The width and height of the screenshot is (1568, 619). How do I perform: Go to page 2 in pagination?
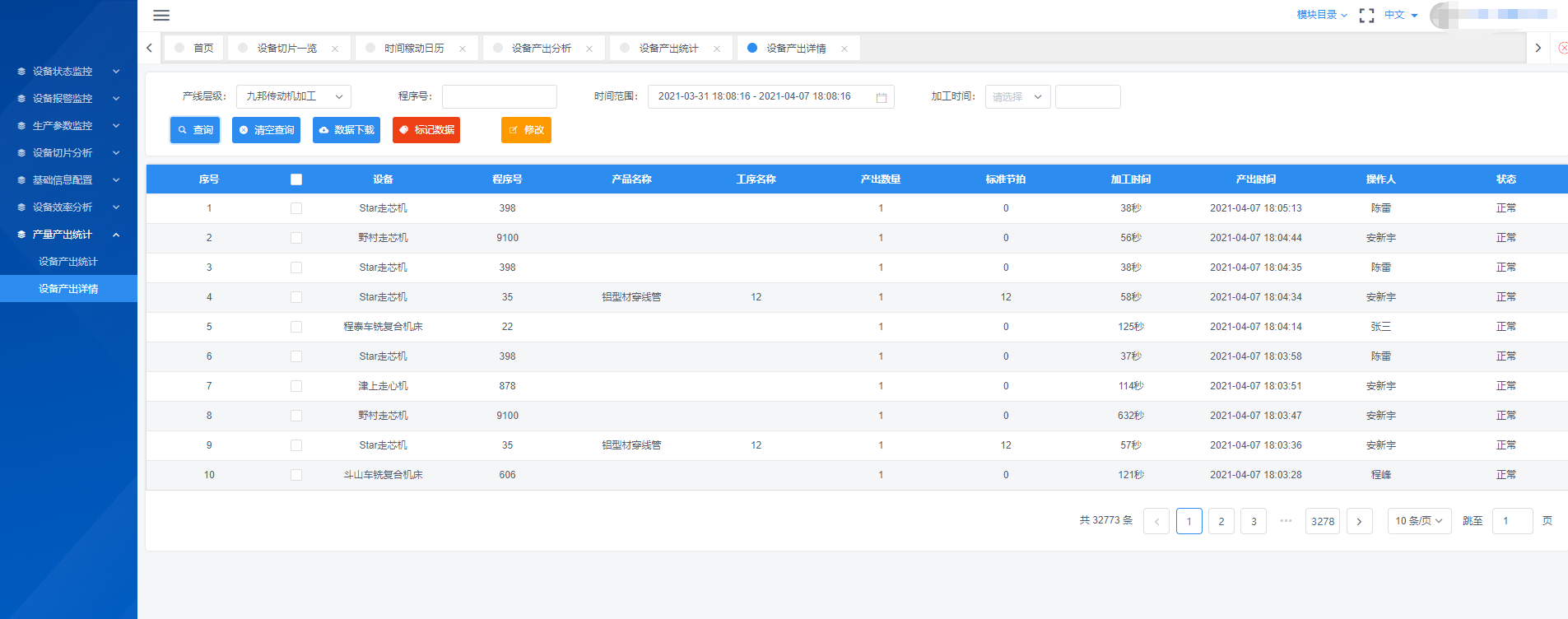click(x=1221, y=521)
